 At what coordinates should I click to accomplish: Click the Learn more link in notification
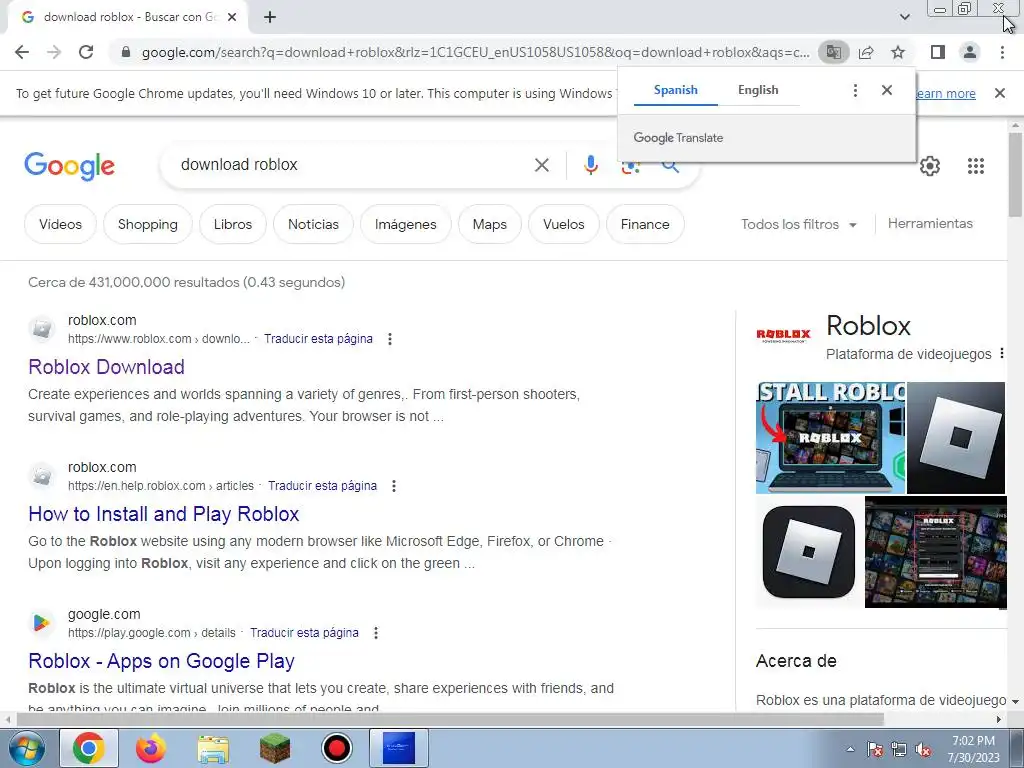click(946, 93)
